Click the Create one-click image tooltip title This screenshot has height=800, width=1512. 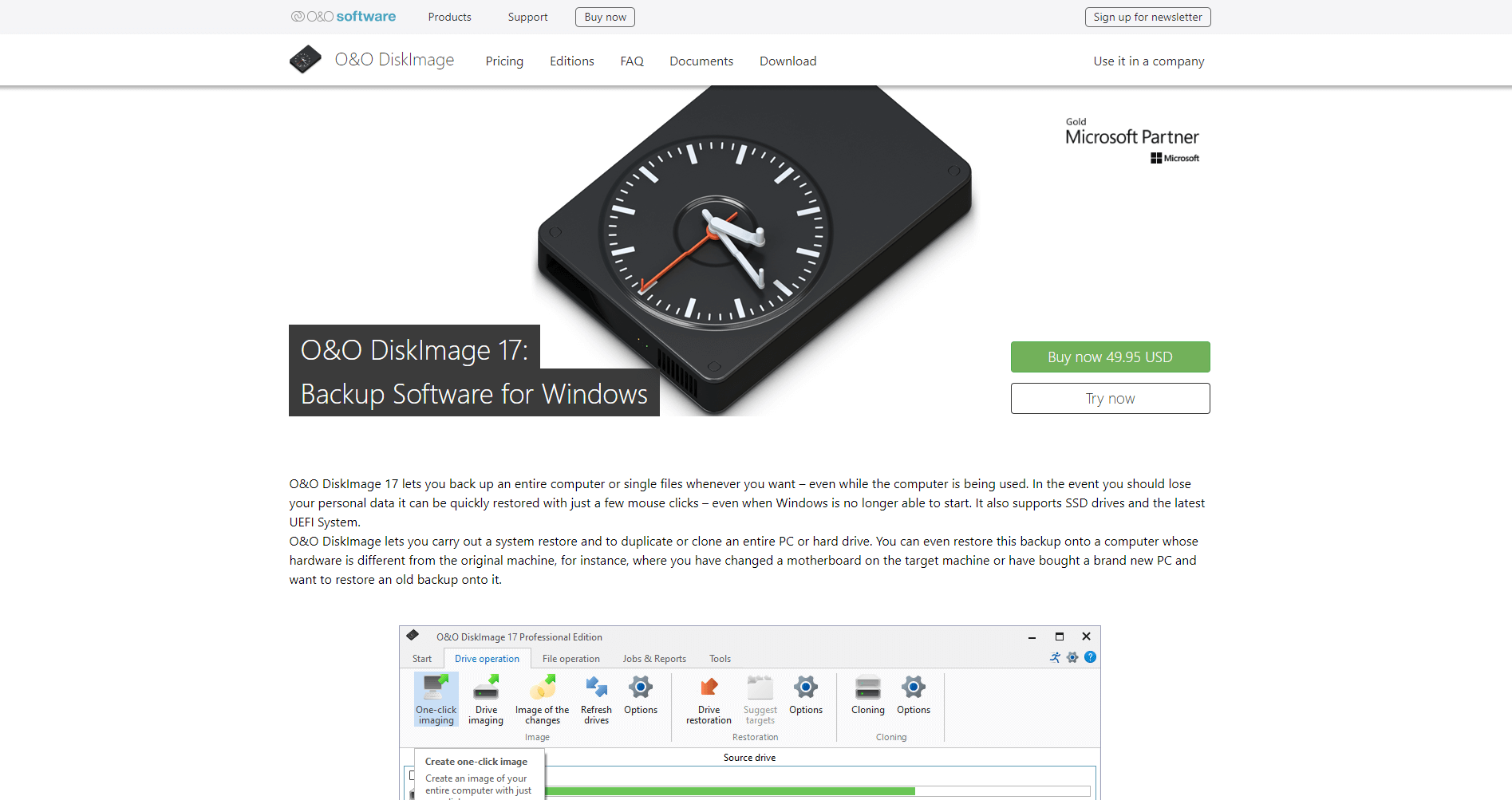(x=476, y=762)
